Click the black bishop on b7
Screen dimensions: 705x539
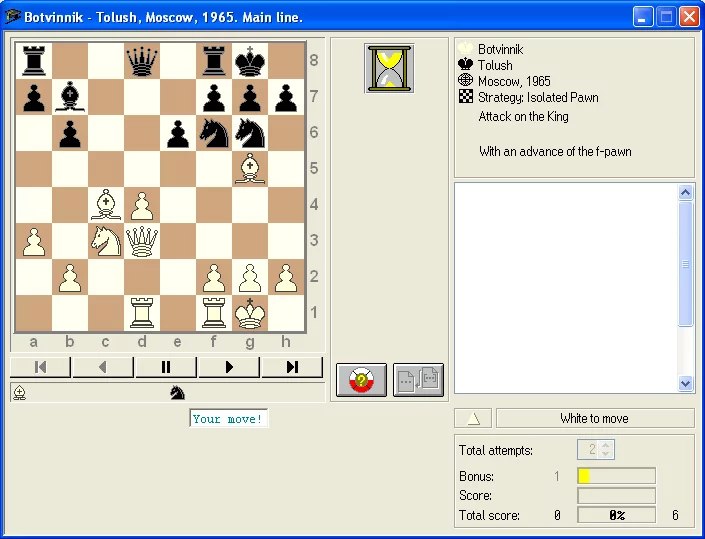coord(70,97)
